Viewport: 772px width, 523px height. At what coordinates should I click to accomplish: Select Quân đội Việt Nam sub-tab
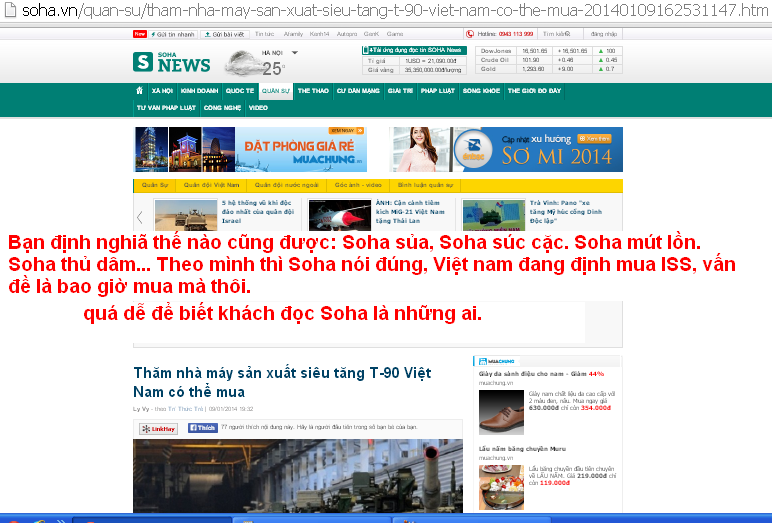click(211, 185)
